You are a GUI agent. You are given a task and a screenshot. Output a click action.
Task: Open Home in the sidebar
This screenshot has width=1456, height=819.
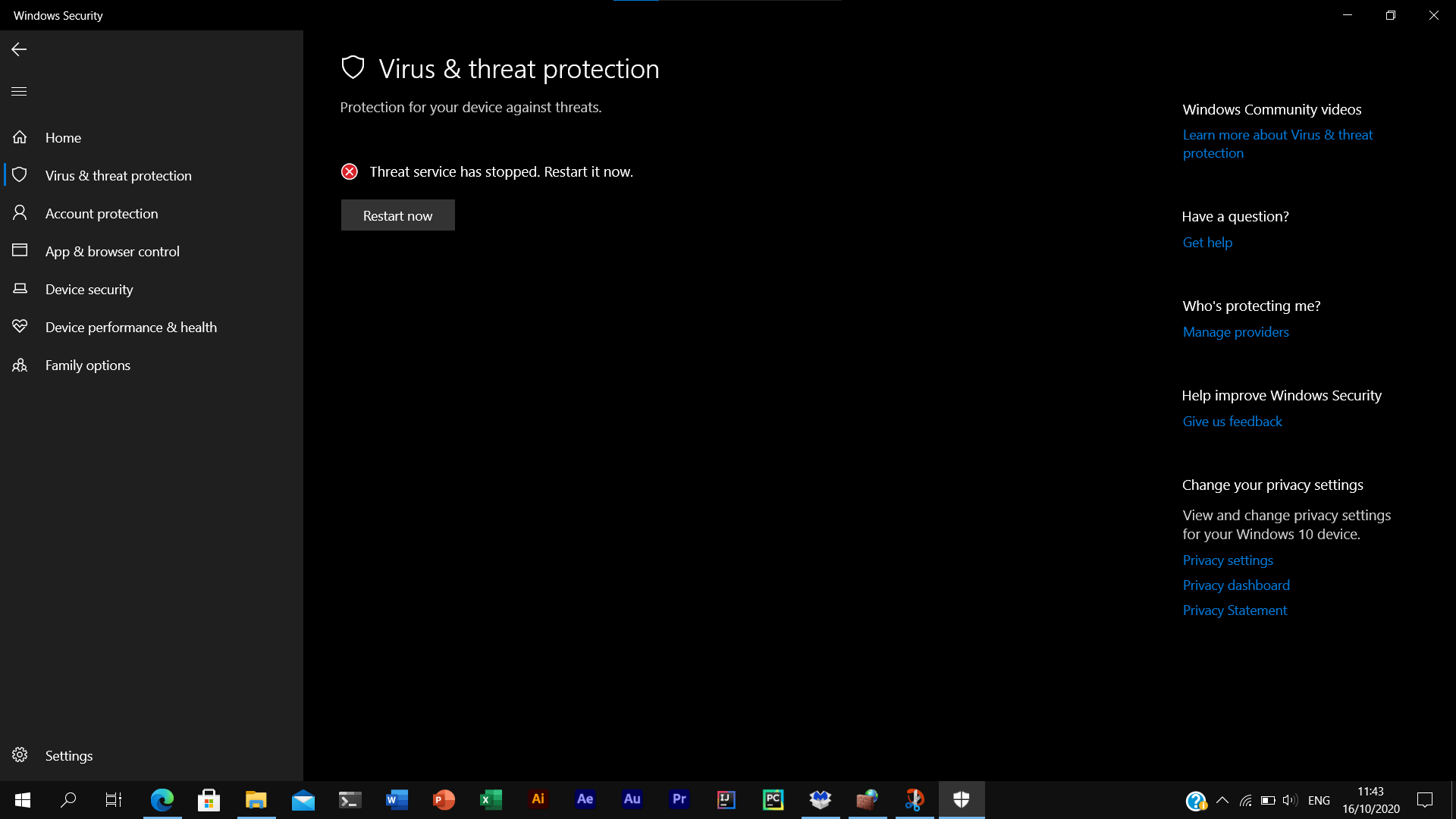pyautogui.click(x=152, y=137)
